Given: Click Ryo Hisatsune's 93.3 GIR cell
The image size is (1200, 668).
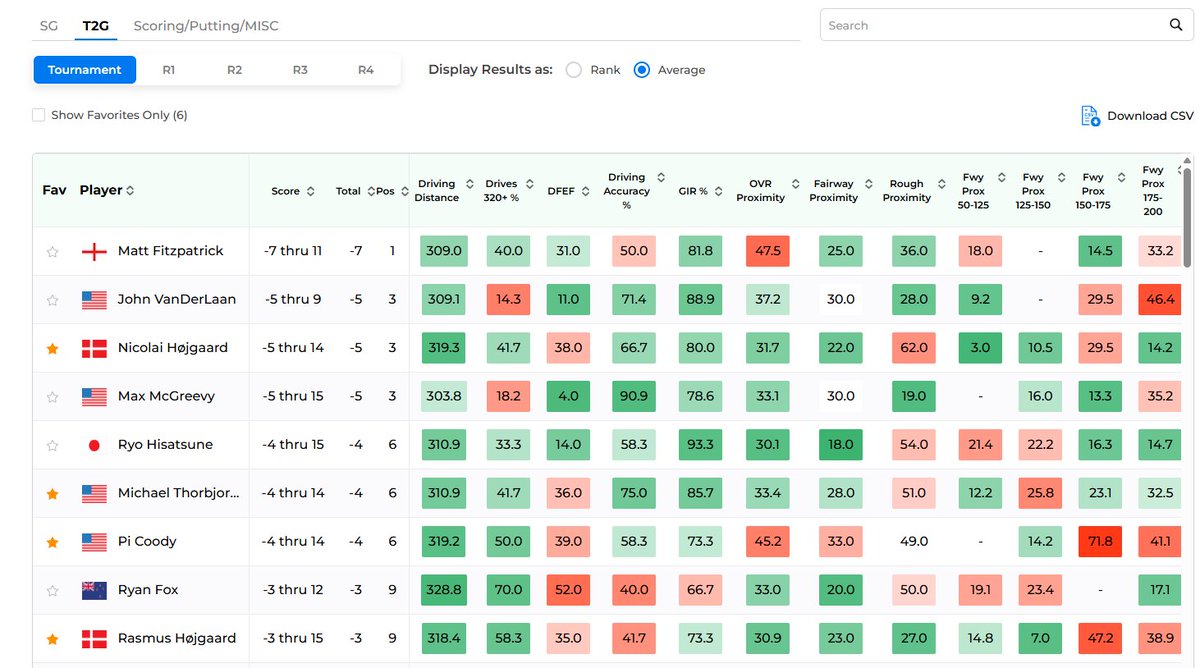Looking at the screenshot, I should point(700,445).
